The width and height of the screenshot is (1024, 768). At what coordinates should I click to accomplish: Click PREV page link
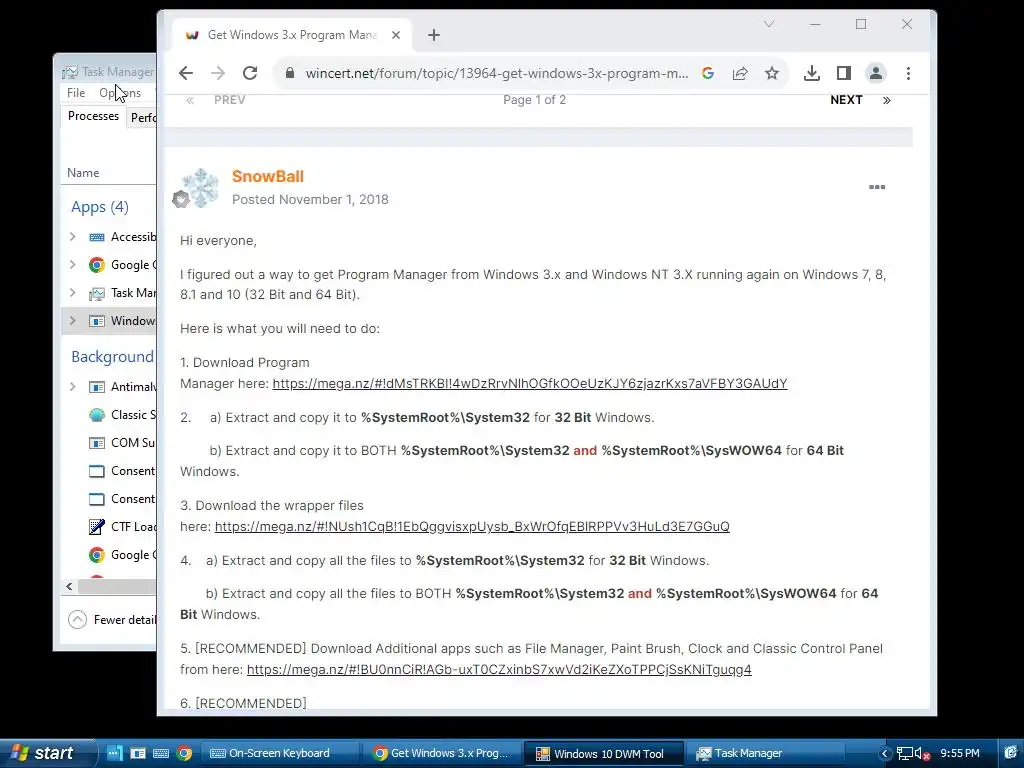point(229,100)
